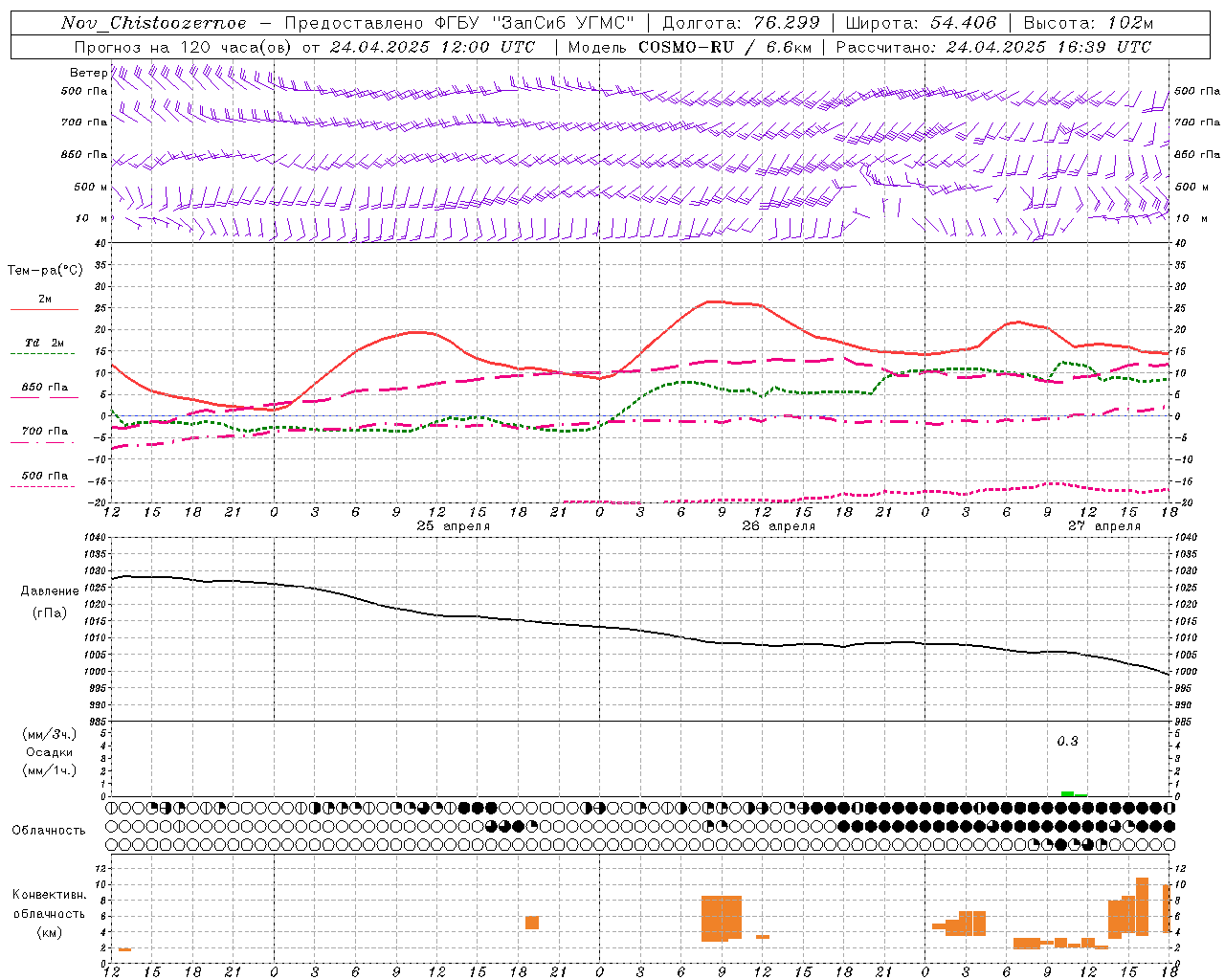
Task: Click the (мм/1ч.) precipitation unit label
Action: [x=50, y=770]
